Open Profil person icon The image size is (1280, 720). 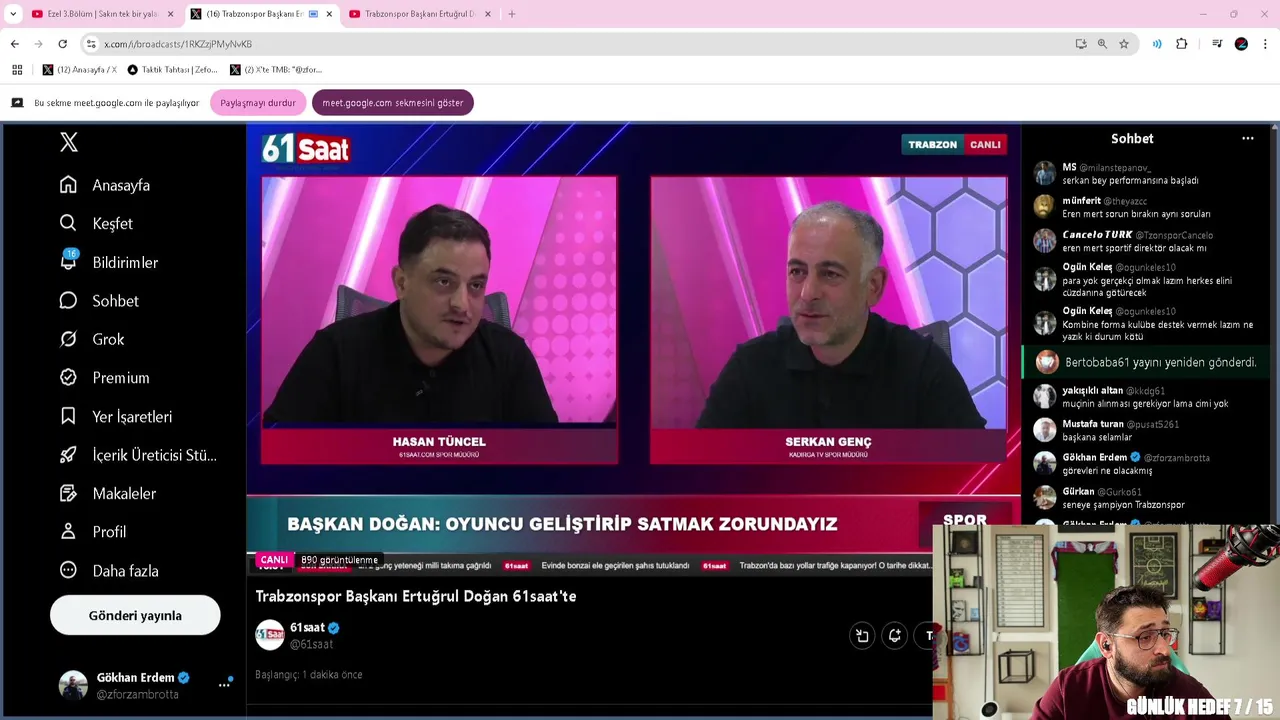click(x=68, y=532)
